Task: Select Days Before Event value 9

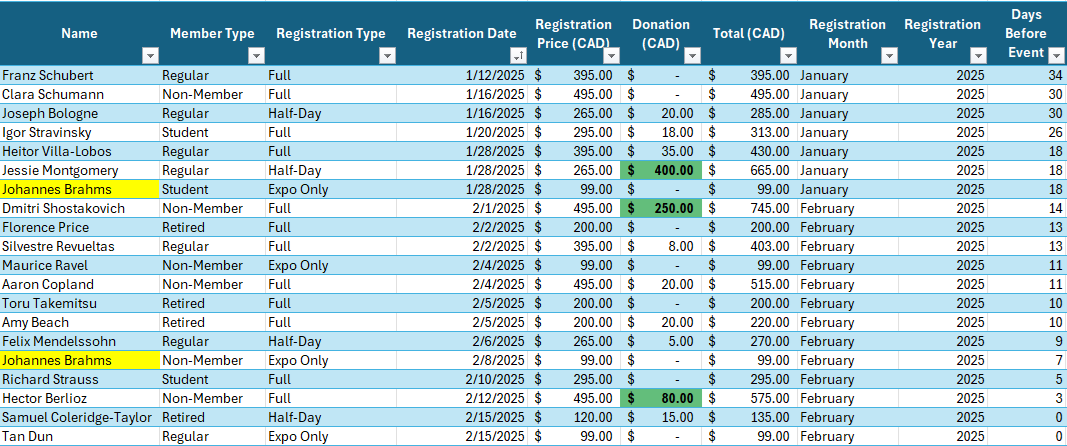Action: tap(1027, 341)
